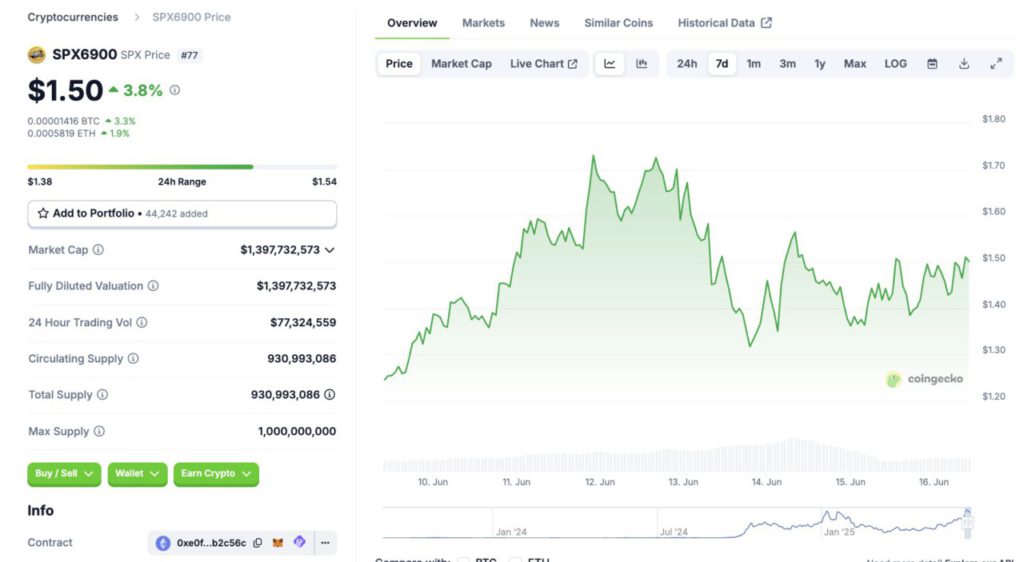The width and height of the screenshot is (1024, 562).
Task: Click shortened contract address 0xe0f...b2c56c
Action: 211,543
